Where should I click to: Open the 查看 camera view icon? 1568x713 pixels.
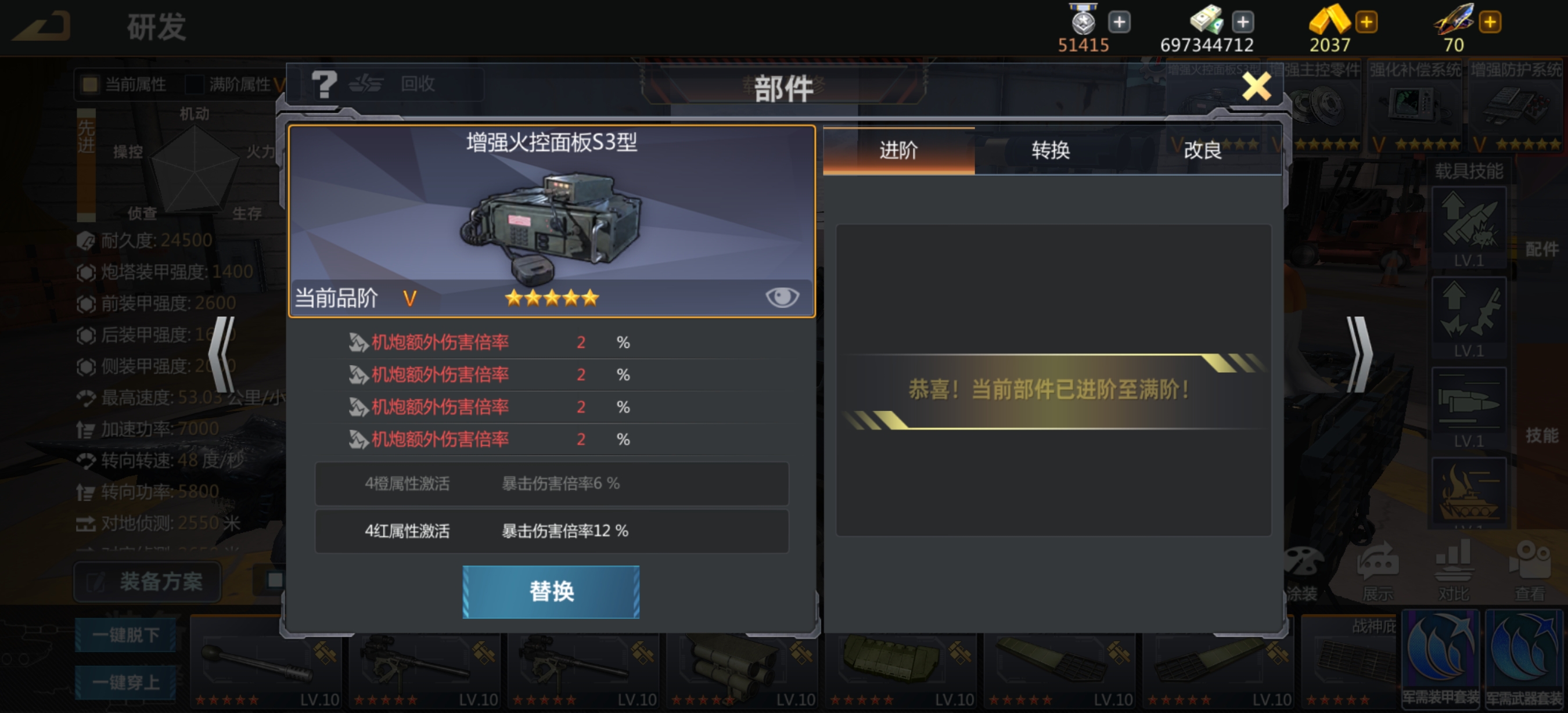[1530, 560]
